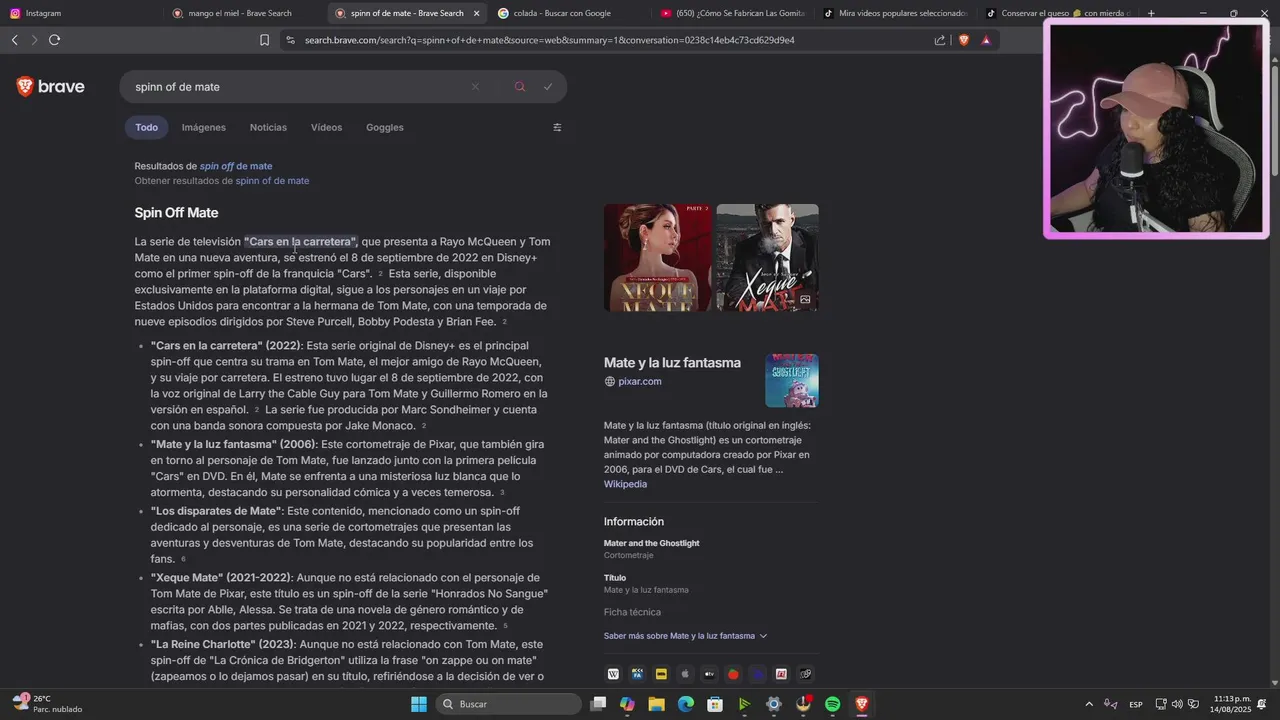Click the checkmark icon in the search box
Screen dimensions: 1280x720
[548, 87]
